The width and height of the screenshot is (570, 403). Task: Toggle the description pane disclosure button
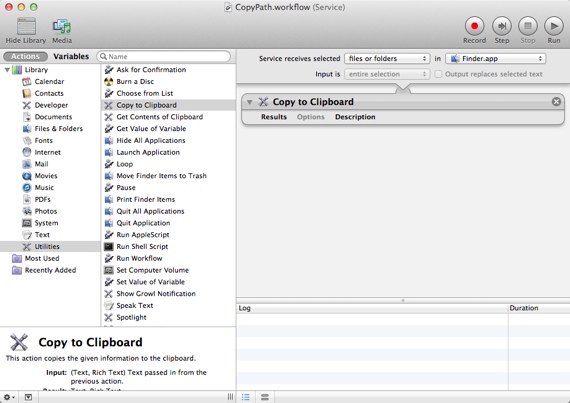28,397
